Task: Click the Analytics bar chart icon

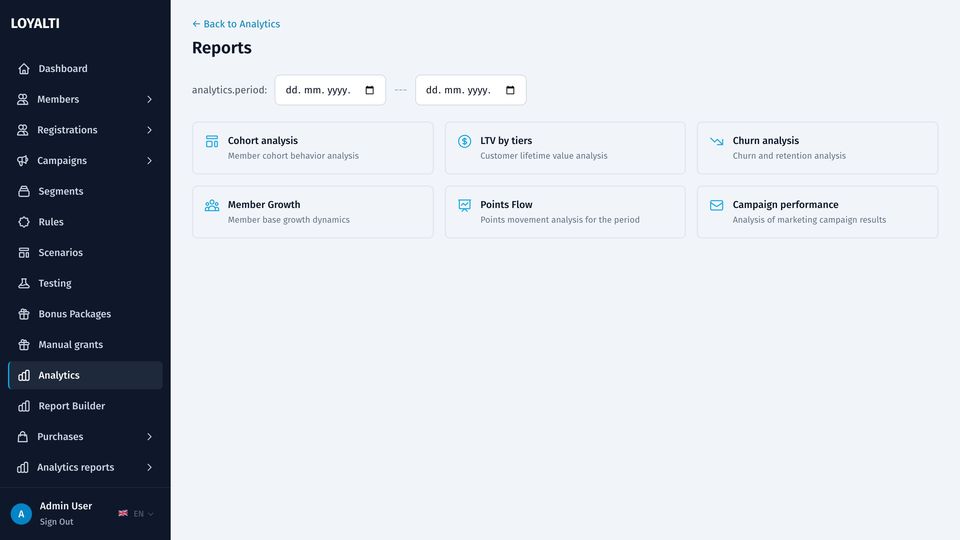Action: point(24,375)
